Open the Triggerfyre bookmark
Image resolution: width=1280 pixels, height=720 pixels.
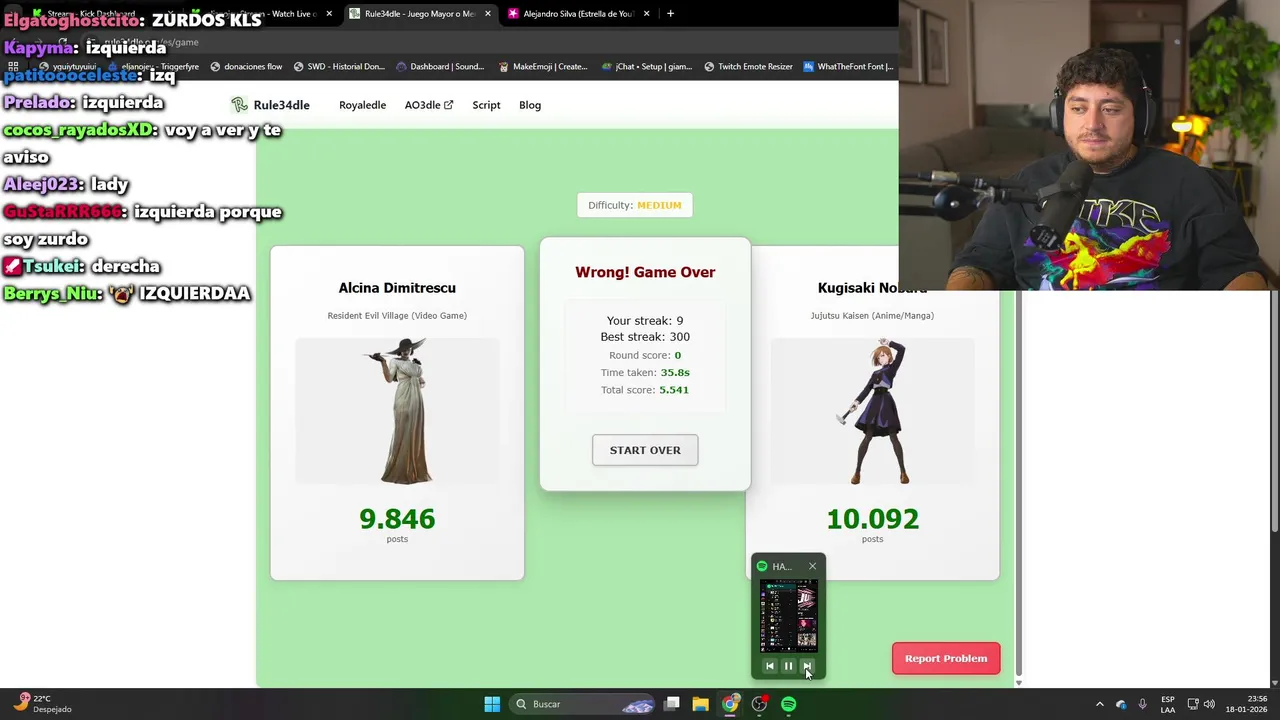(x=152, y=67)
